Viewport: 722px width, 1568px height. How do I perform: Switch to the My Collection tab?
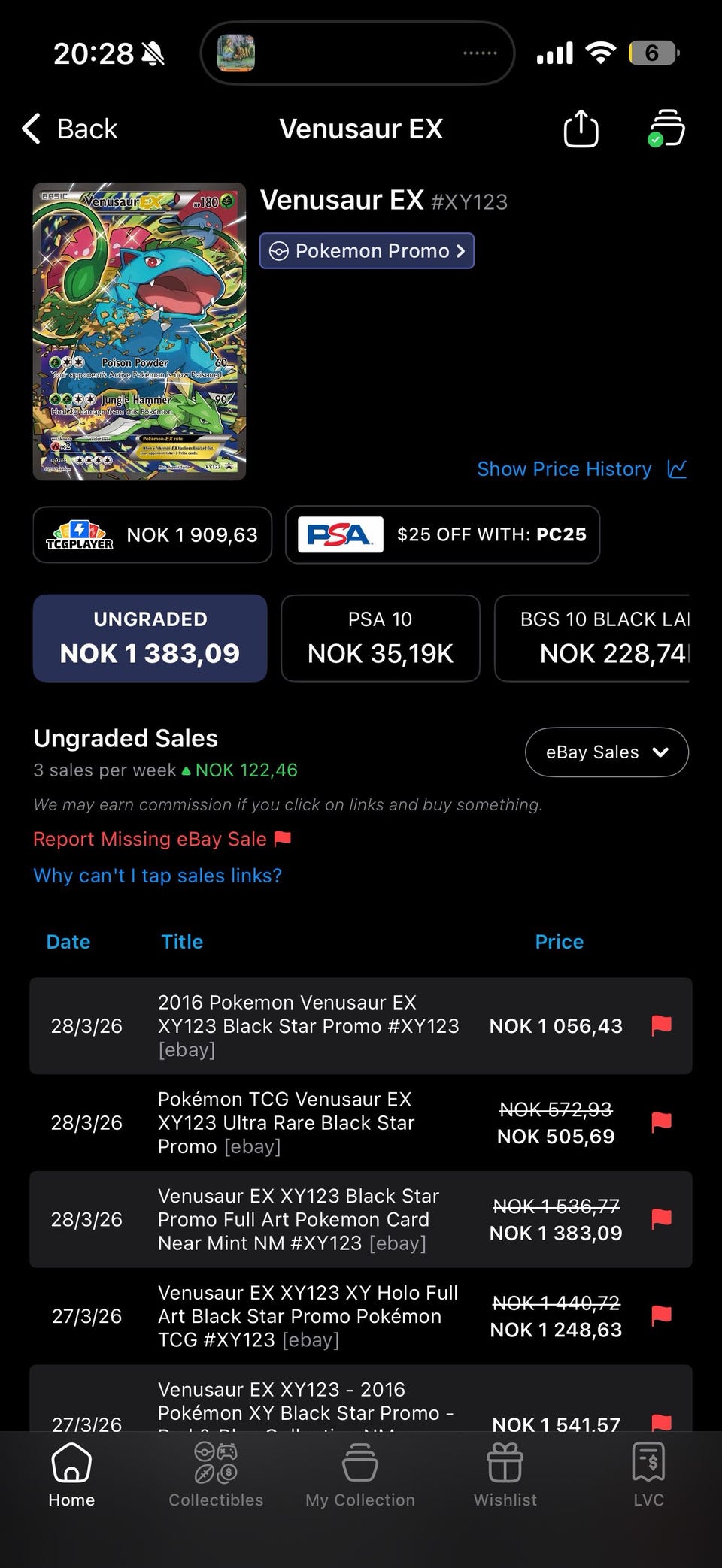coord(360,1475)
